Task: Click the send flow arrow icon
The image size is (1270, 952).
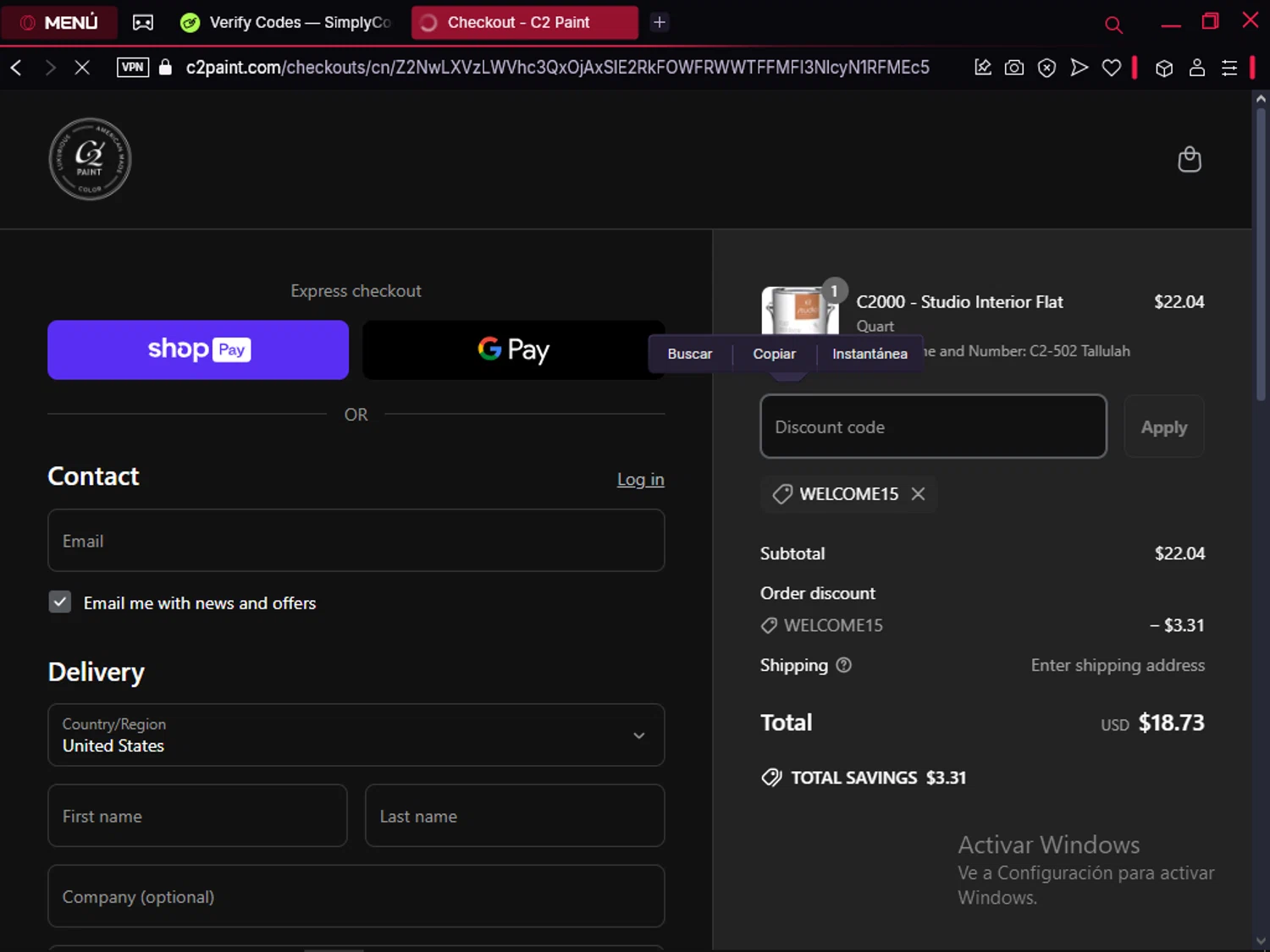Action: click(x=1079, y=68)
